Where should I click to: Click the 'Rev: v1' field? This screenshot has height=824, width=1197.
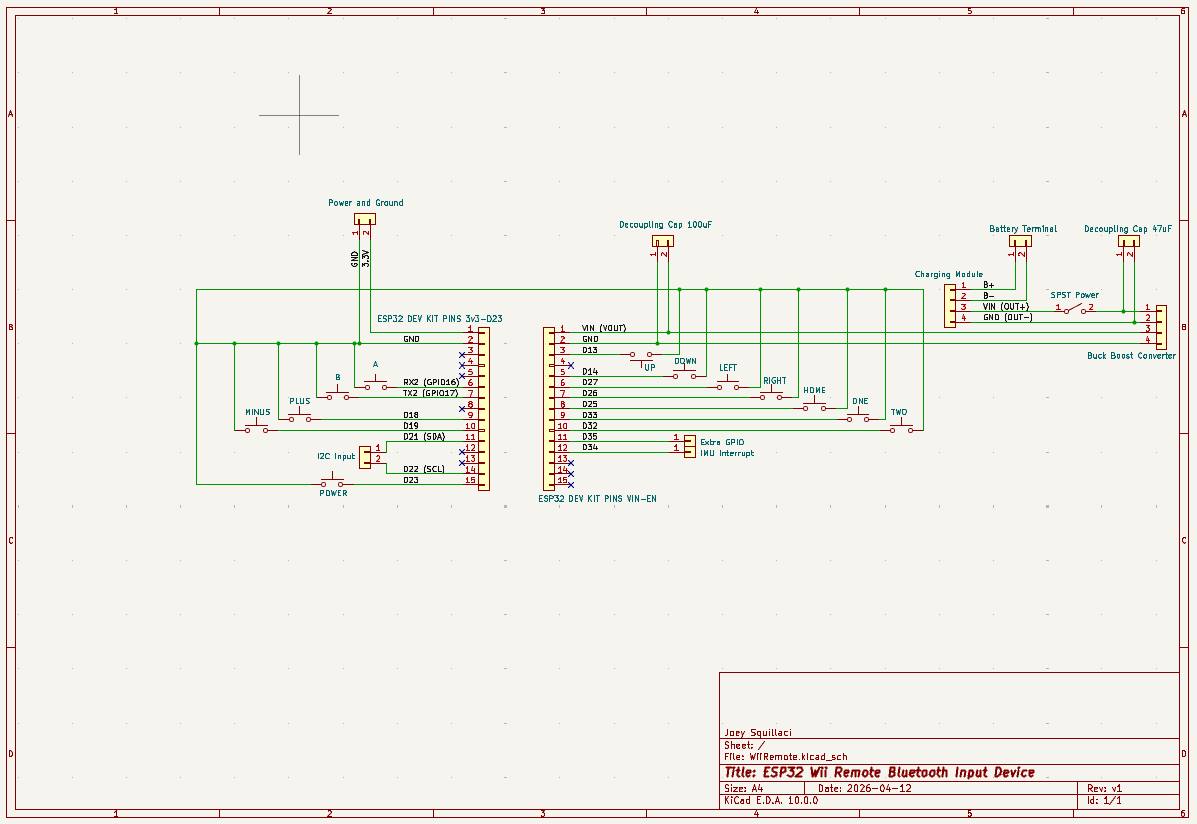[1105, 788]
